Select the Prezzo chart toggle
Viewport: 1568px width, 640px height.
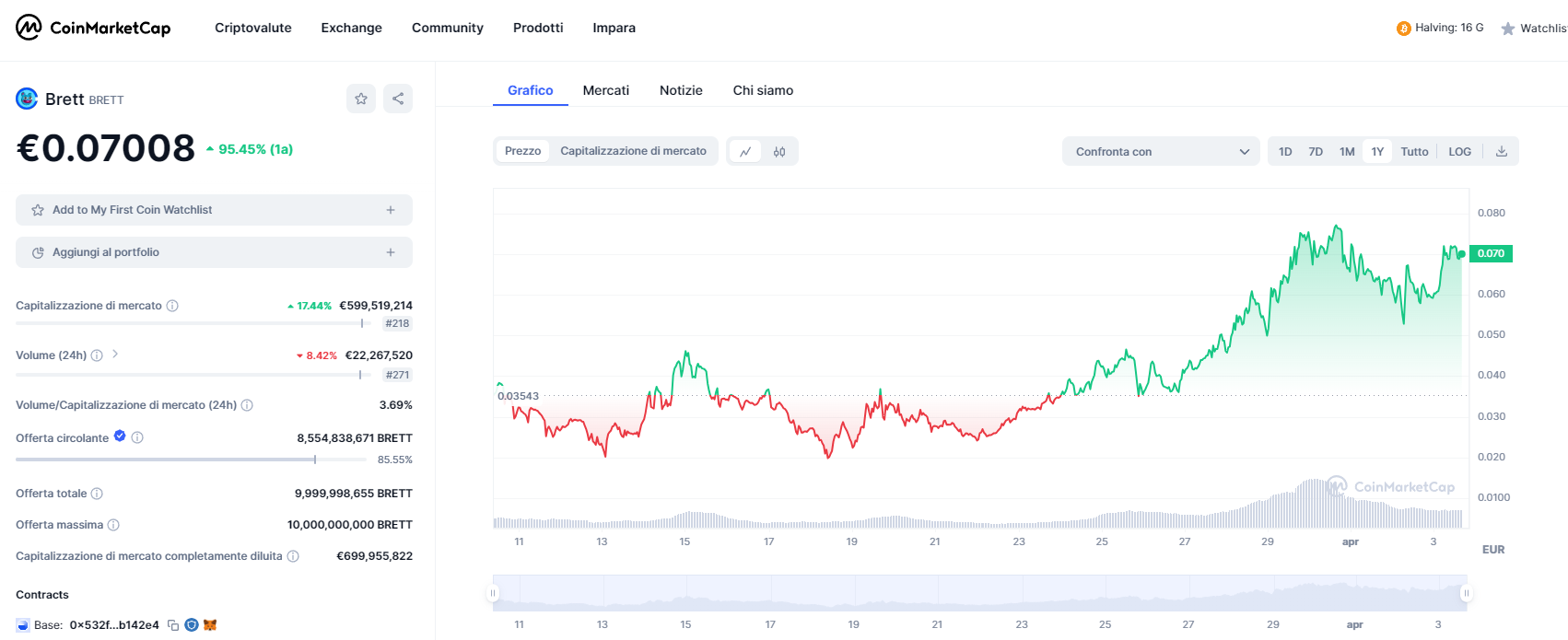[x=522, y=151]
